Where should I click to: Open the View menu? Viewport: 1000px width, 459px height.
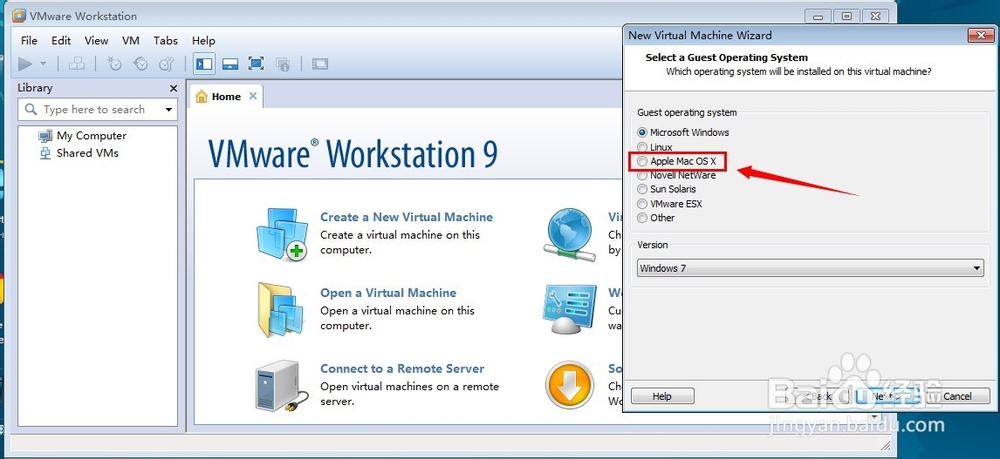point(96,40)
